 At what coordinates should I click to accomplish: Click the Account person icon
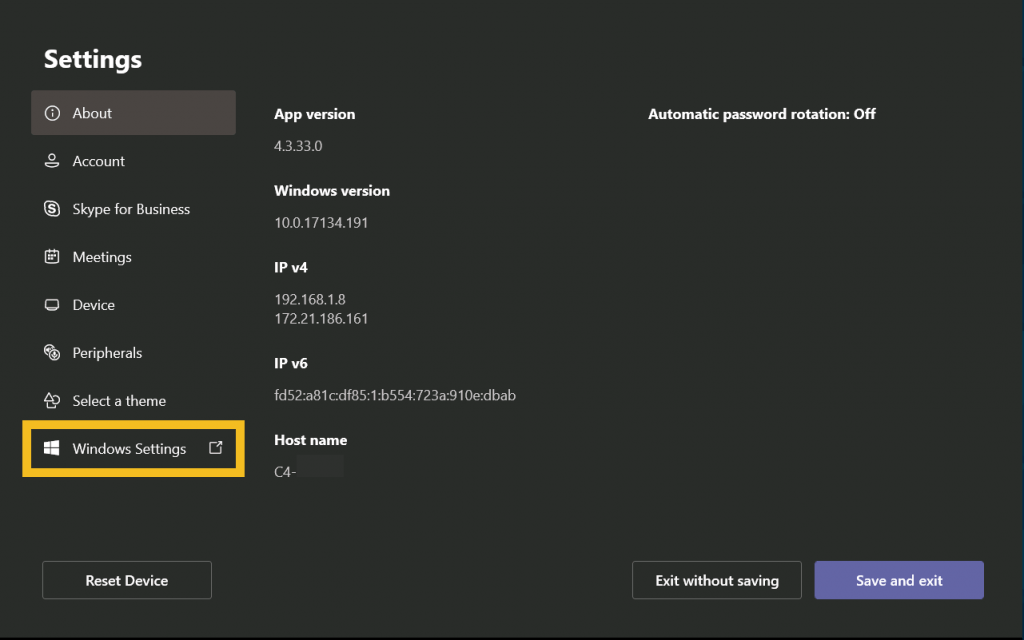point(52,161)
